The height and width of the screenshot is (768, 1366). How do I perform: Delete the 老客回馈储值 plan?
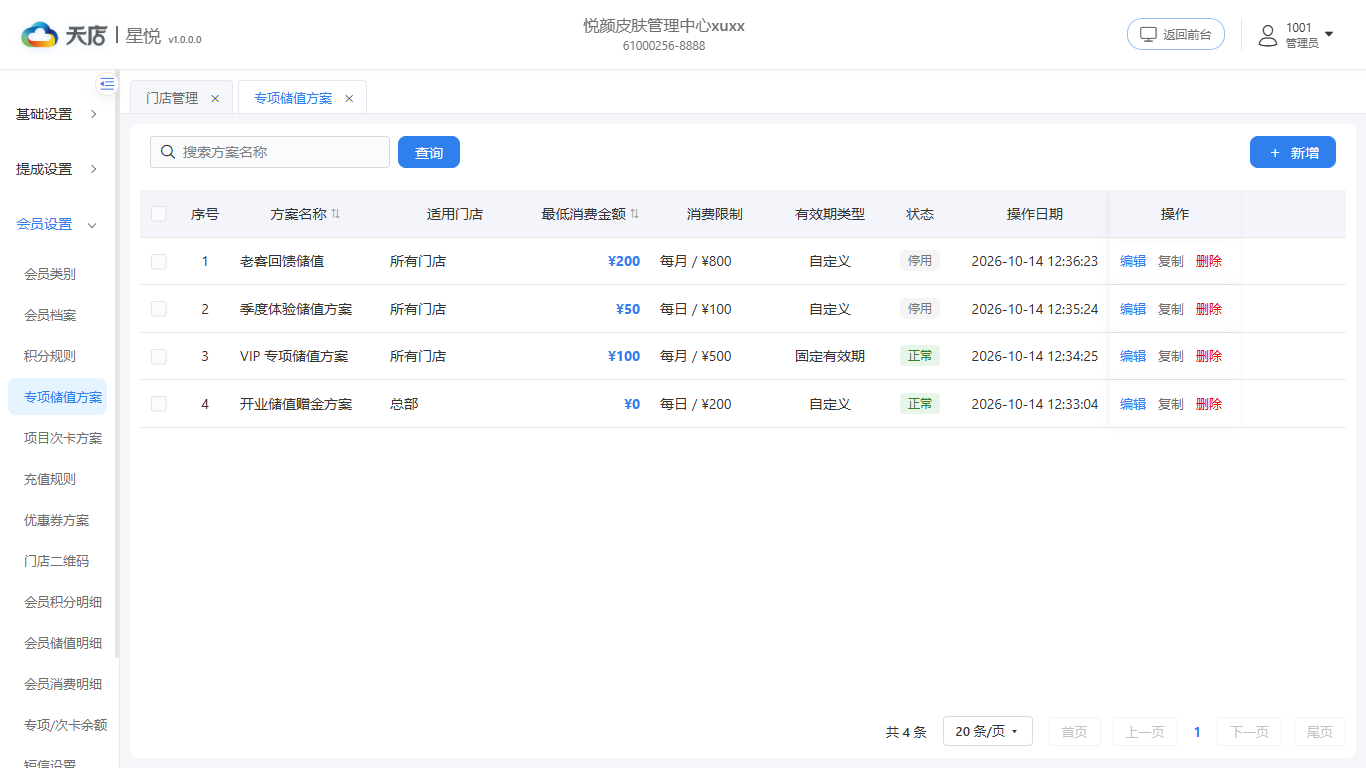(x=1209, y=261)
